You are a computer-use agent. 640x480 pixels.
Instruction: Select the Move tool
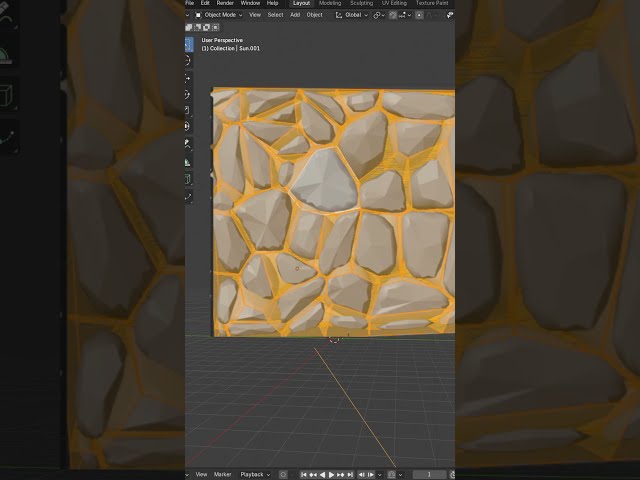click(x=187, y=78)
